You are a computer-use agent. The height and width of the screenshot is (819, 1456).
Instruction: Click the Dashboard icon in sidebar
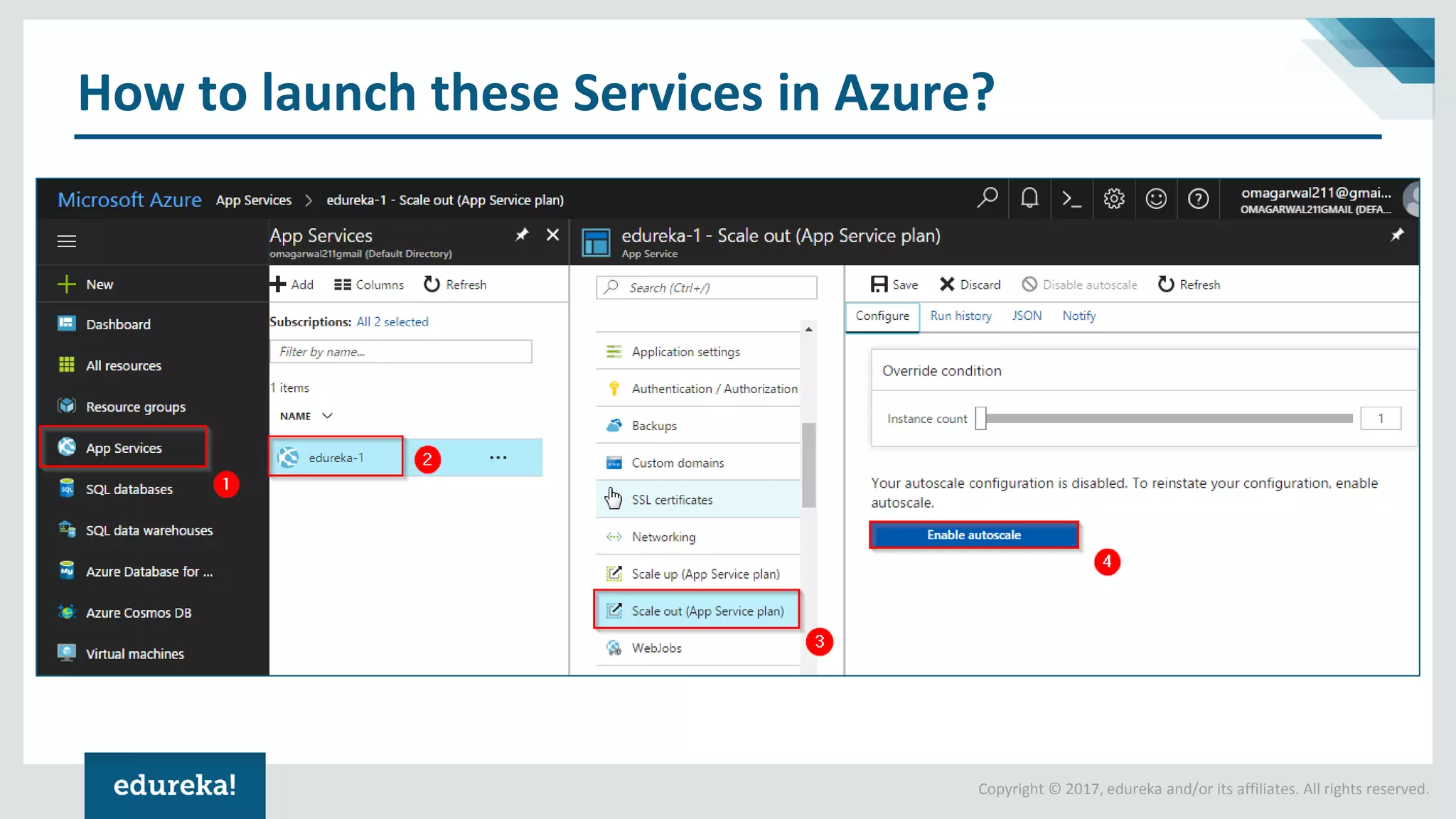pos(67,323)
